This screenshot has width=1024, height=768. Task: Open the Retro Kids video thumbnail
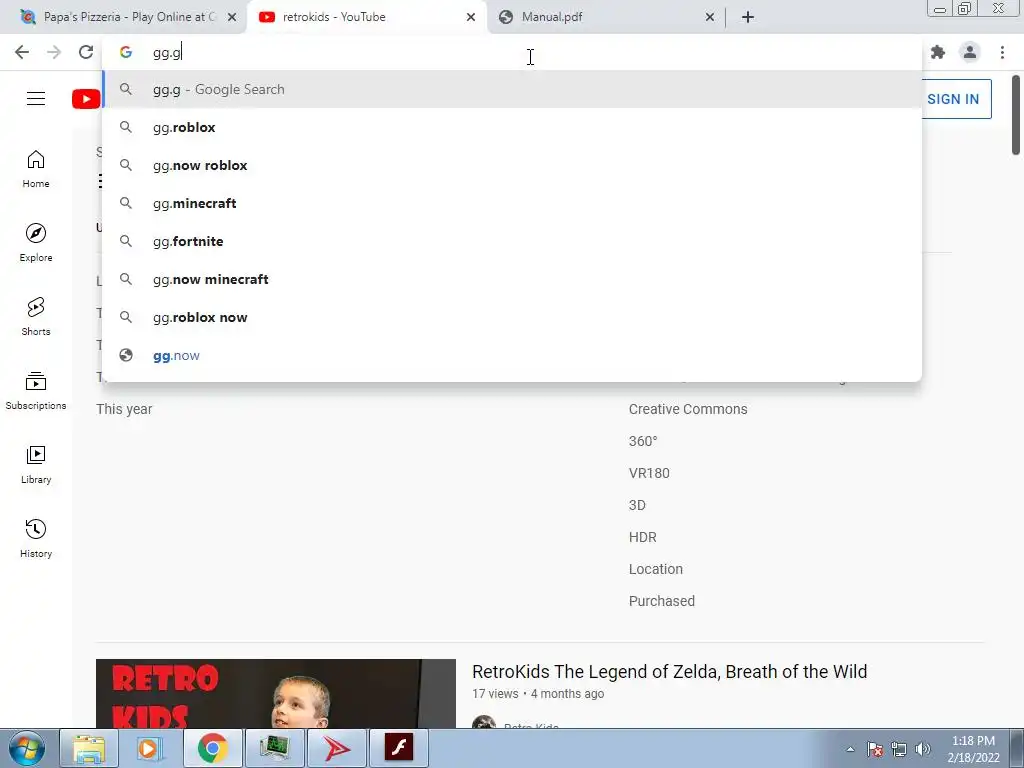tap(276, 694)
